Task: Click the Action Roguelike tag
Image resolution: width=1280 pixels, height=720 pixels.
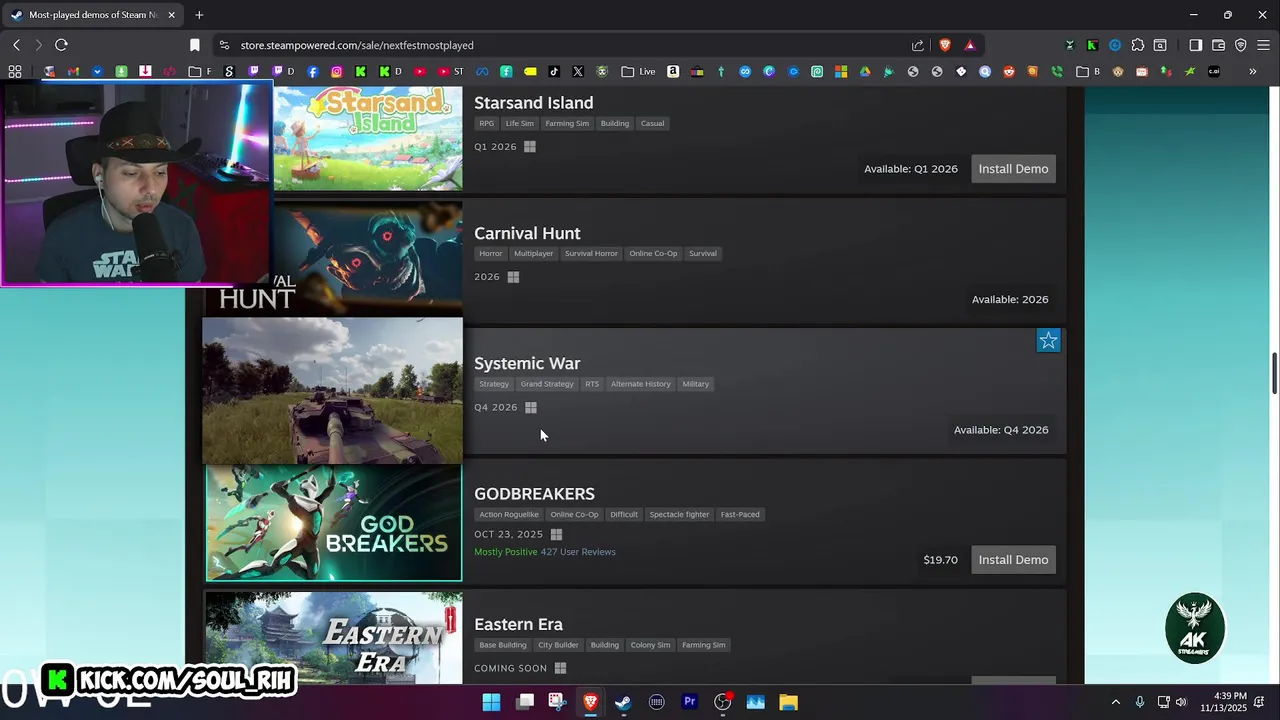Action: 509,514
